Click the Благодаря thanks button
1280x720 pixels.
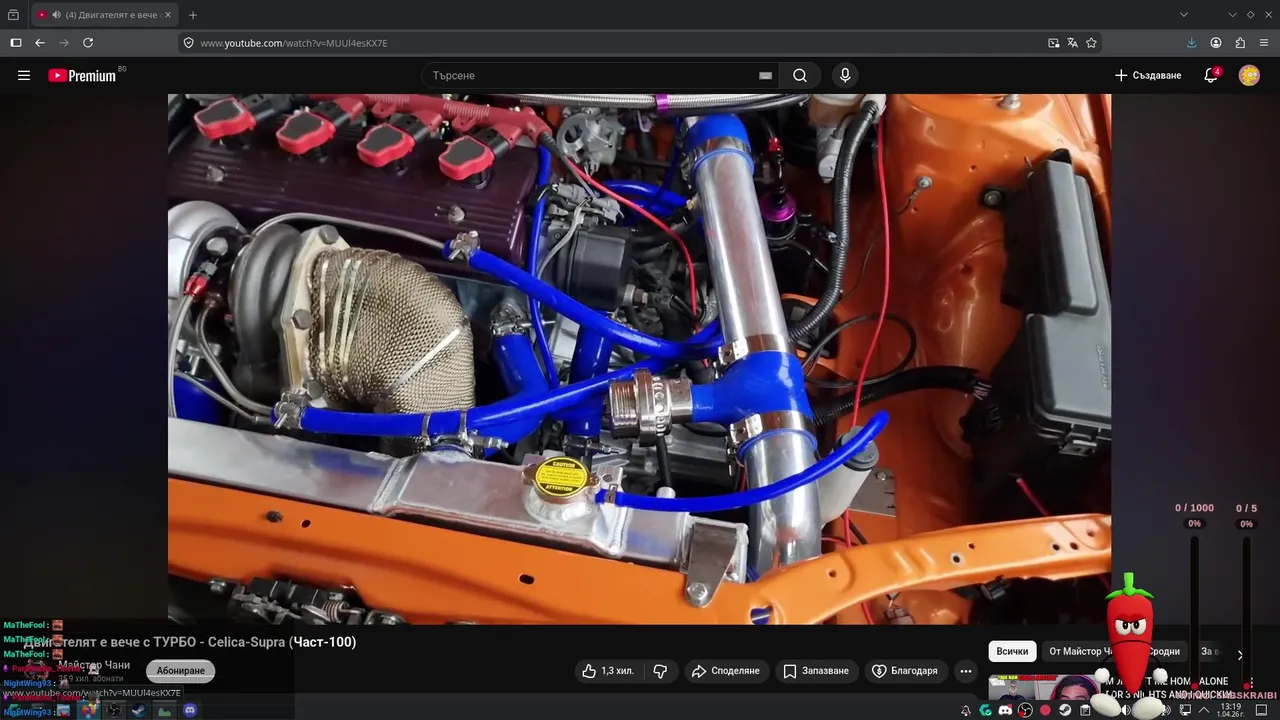point(905,671)
